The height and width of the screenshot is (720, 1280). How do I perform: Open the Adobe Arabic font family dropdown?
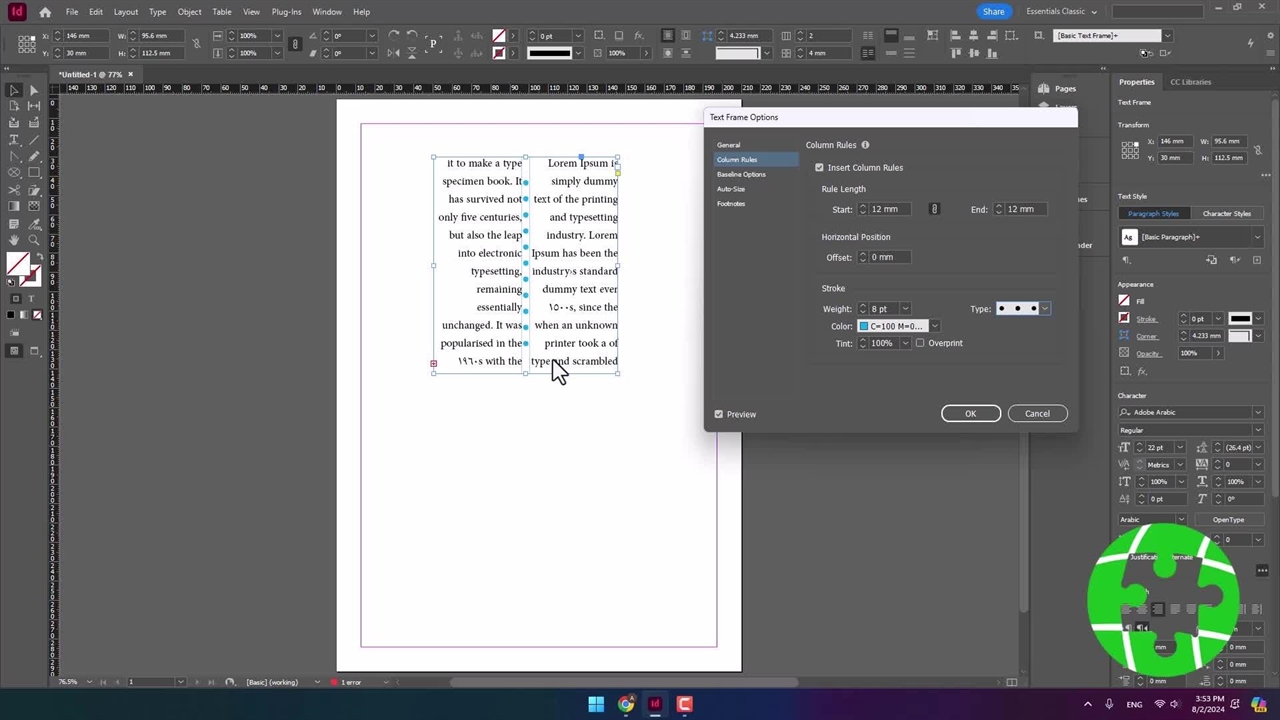tap(1257, 412)
